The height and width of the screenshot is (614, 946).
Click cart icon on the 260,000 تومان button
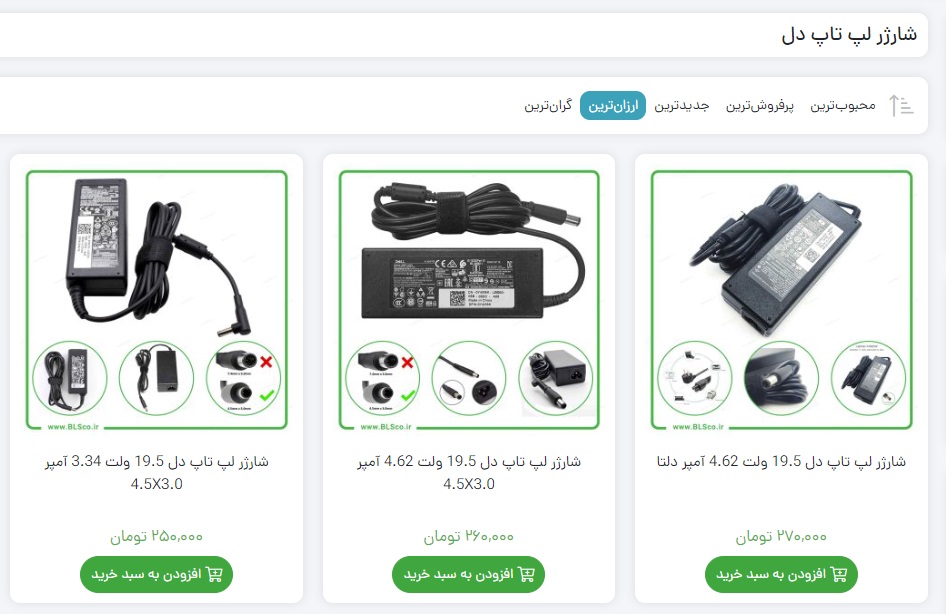coord(527,574)
